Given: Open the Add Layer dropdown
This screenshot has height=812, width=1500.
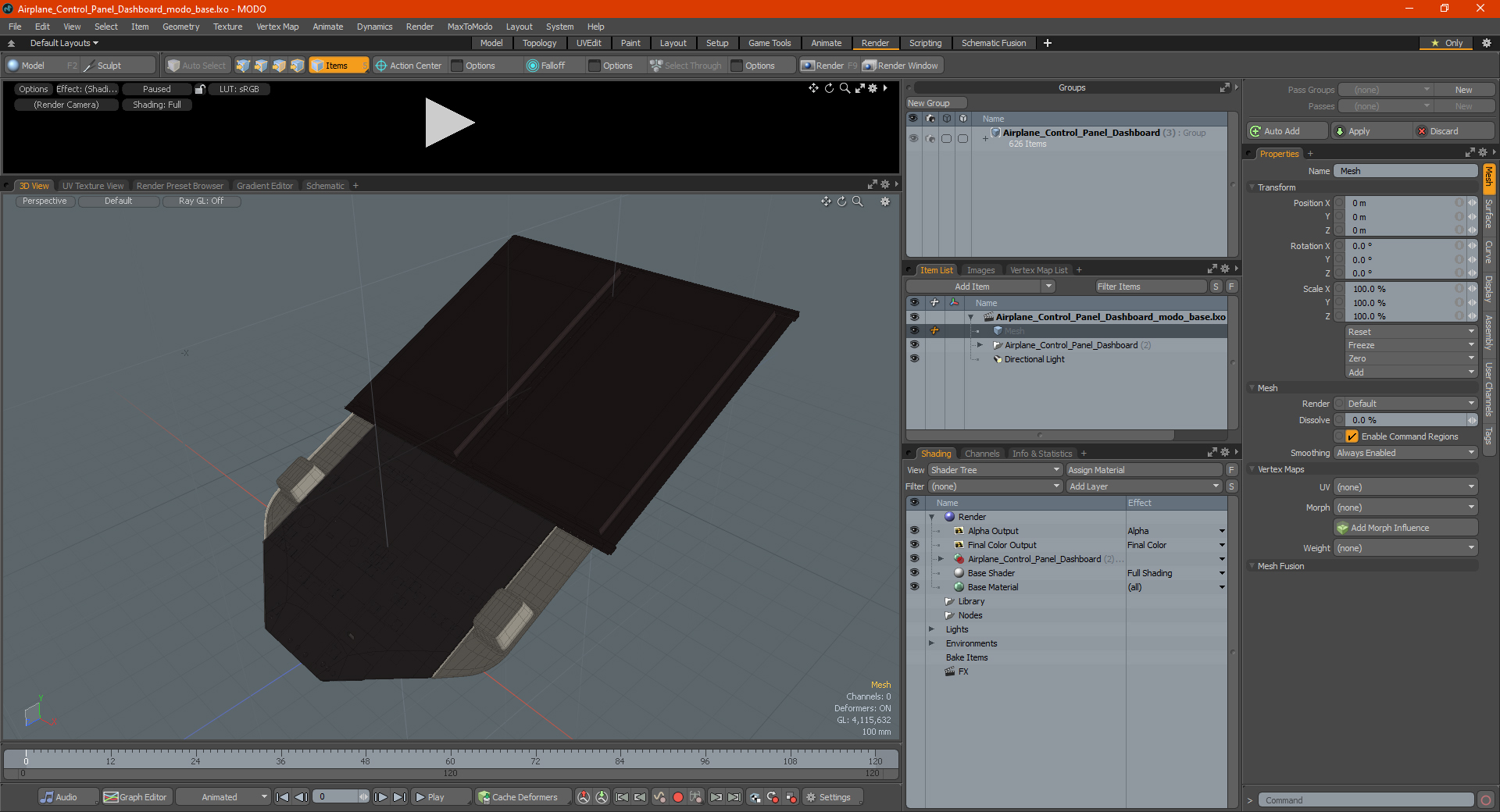Looking at the screenshot, I should pos(1144,486).
